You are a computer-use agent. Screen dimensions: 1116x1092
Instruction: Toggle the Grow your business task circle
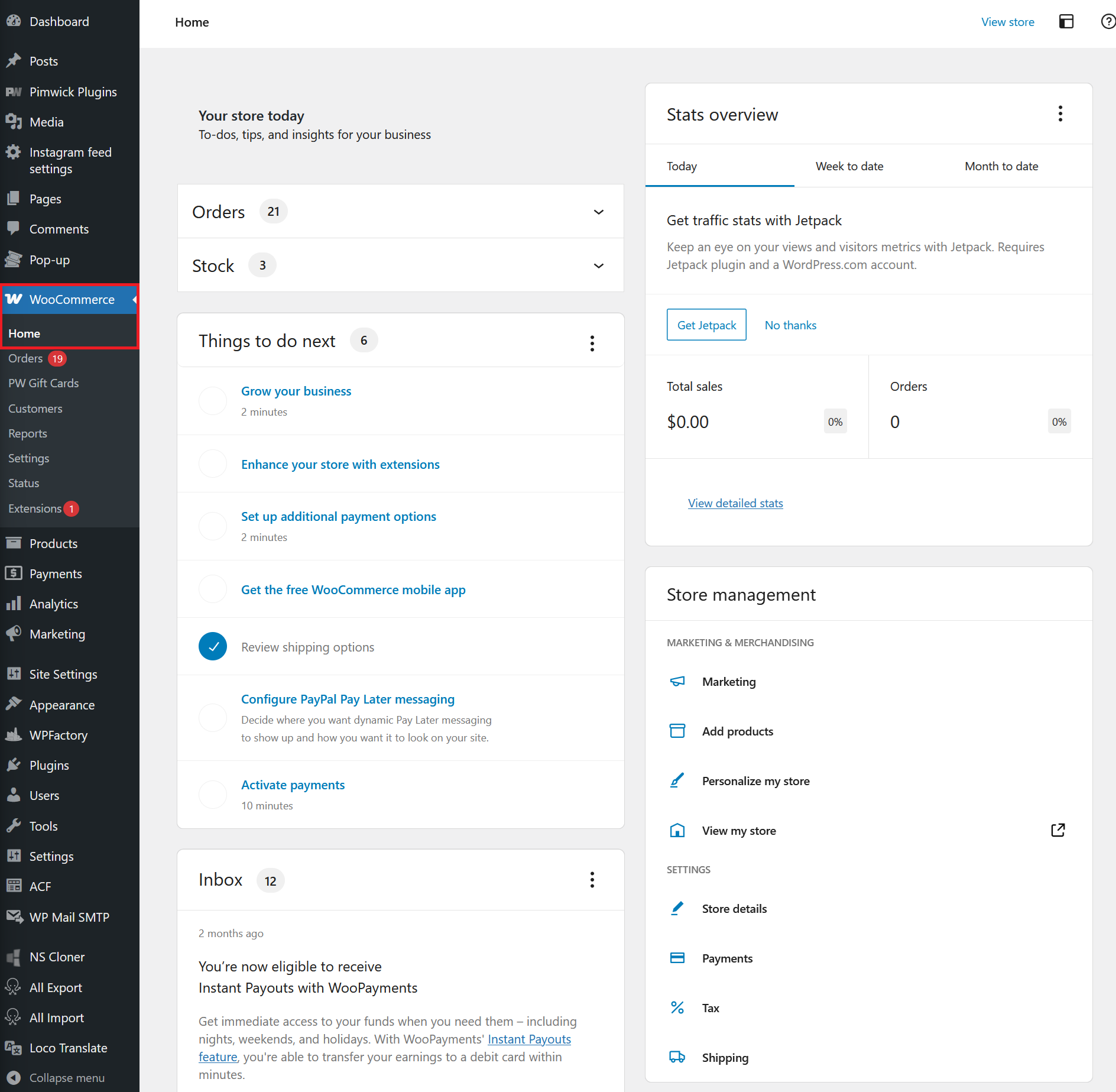coord(213,401)
